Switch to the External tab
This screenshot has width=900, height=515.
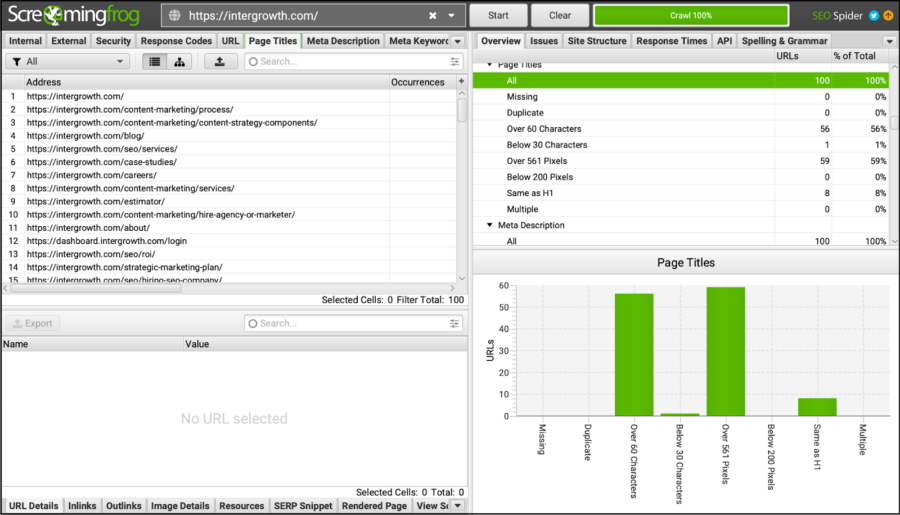click(68, 41)
